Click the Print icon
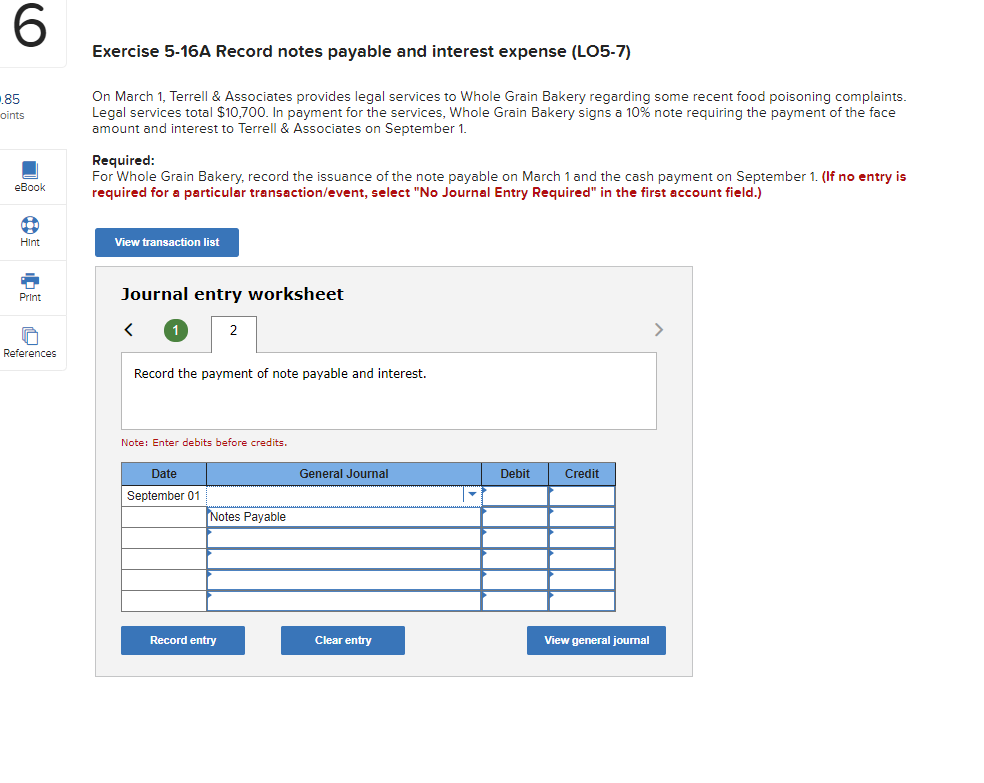Image resolution: width=984 pixels, height=783 pixels. [x=30, y=287]
